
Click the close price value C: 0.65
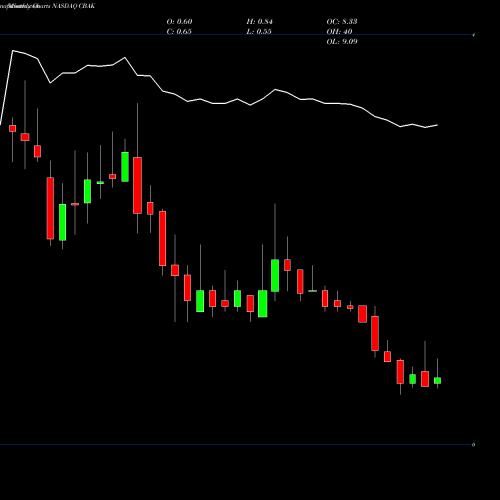click(179, 32)
